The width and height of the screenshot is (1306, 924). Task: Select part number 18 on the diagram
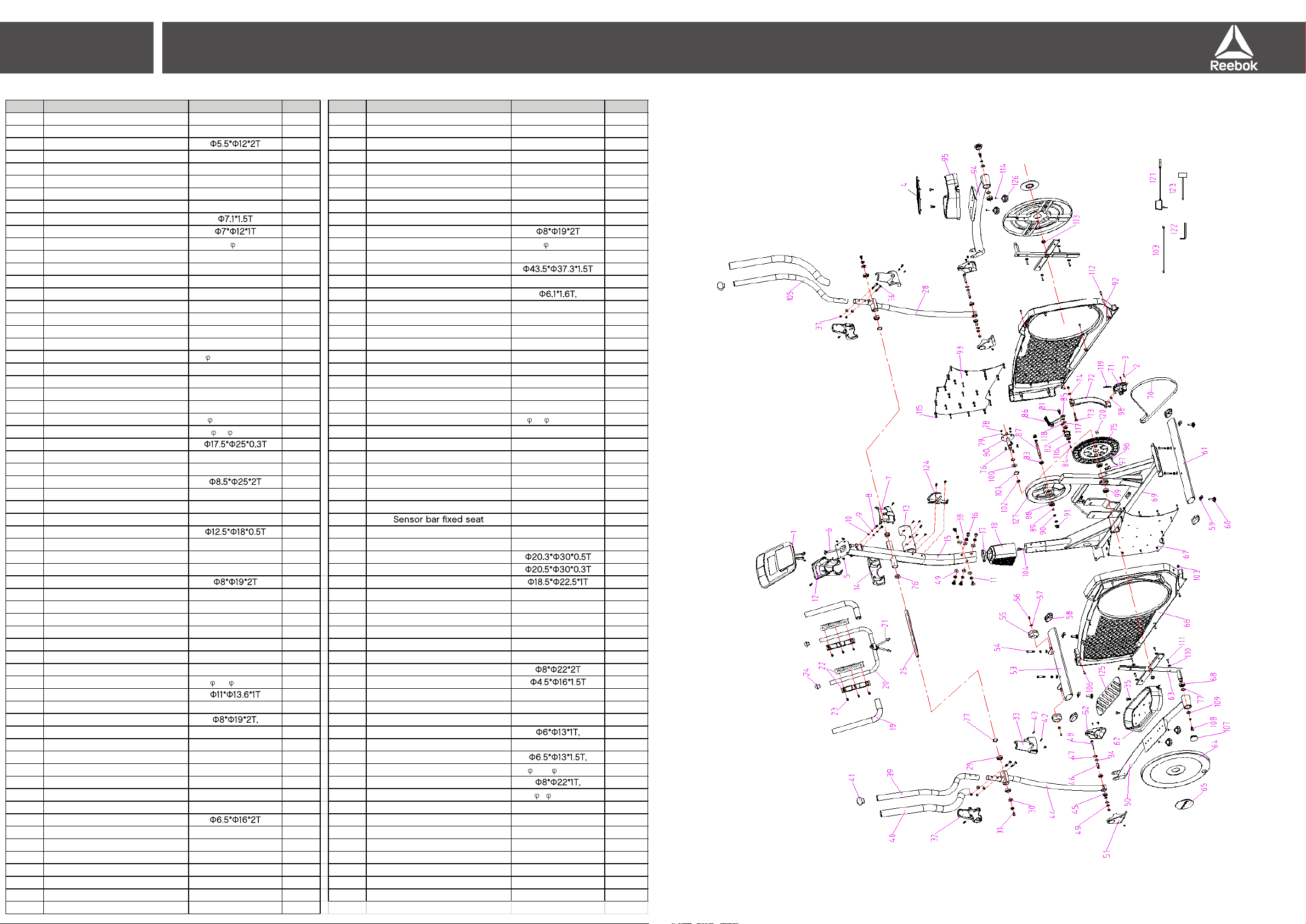coord(994,527)
